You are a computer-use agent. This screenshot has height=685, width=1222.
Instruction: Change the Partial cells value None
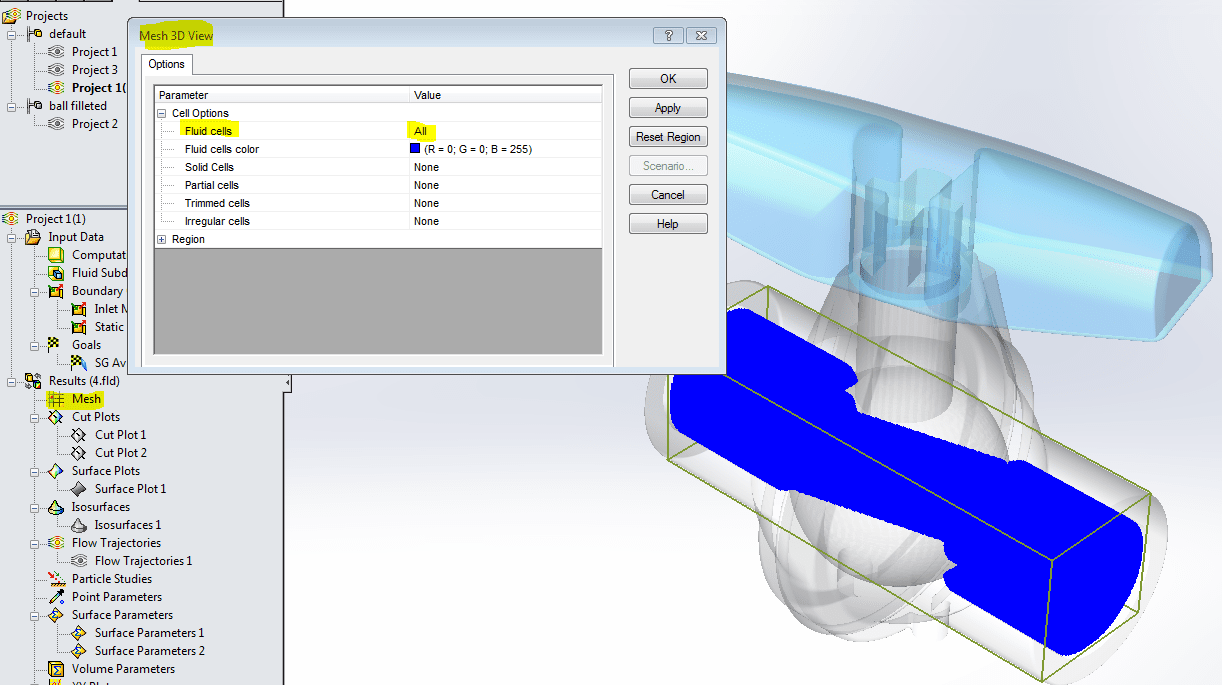click(426, 185)
